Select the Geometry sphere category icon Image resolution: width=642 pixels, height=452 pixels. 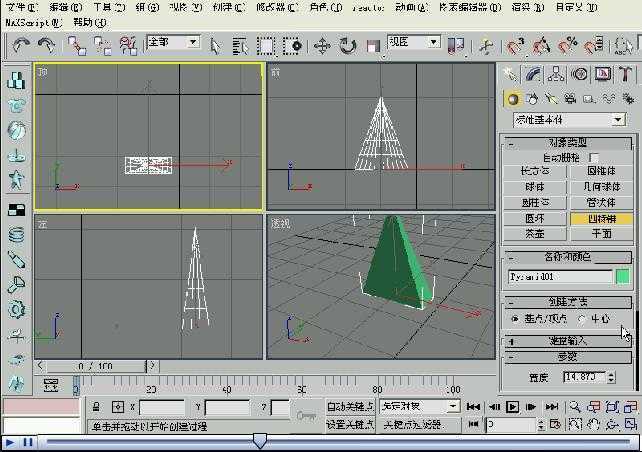[513, 99]
